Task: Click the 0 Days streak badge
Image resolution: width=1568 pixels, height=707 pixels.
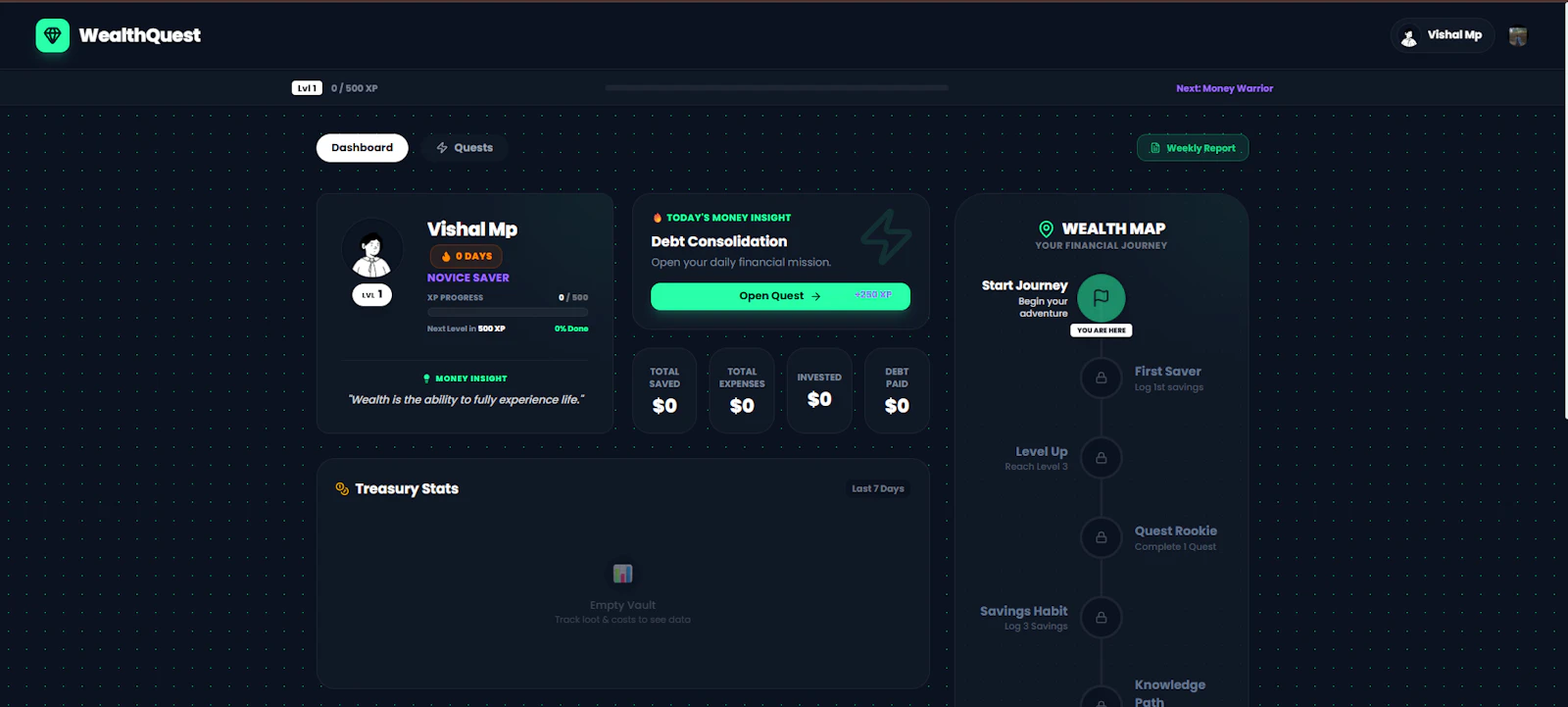Action: (x=466, y=256)
